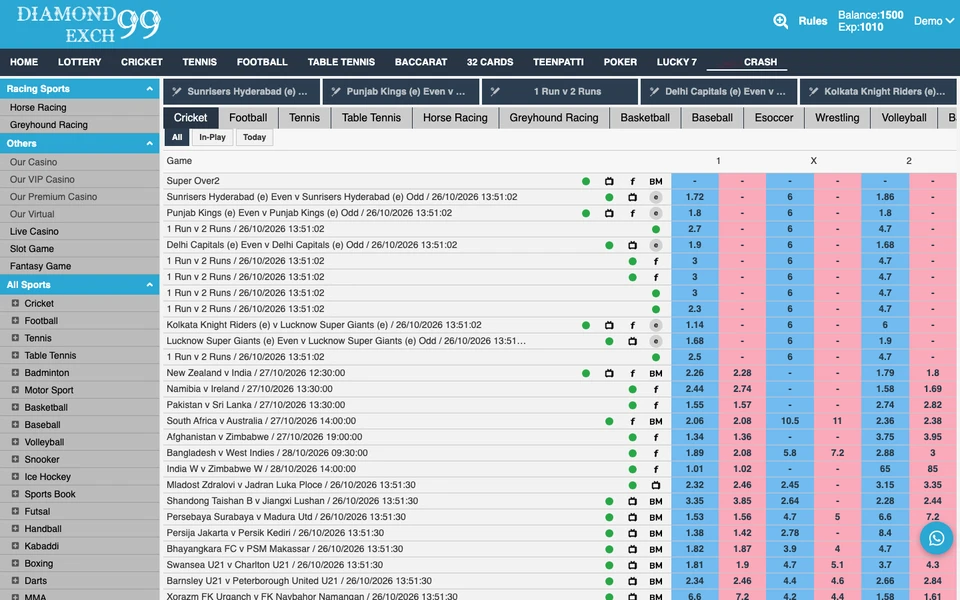
Task: Open the Bangladesh v West Indies match
Action: 267,453
